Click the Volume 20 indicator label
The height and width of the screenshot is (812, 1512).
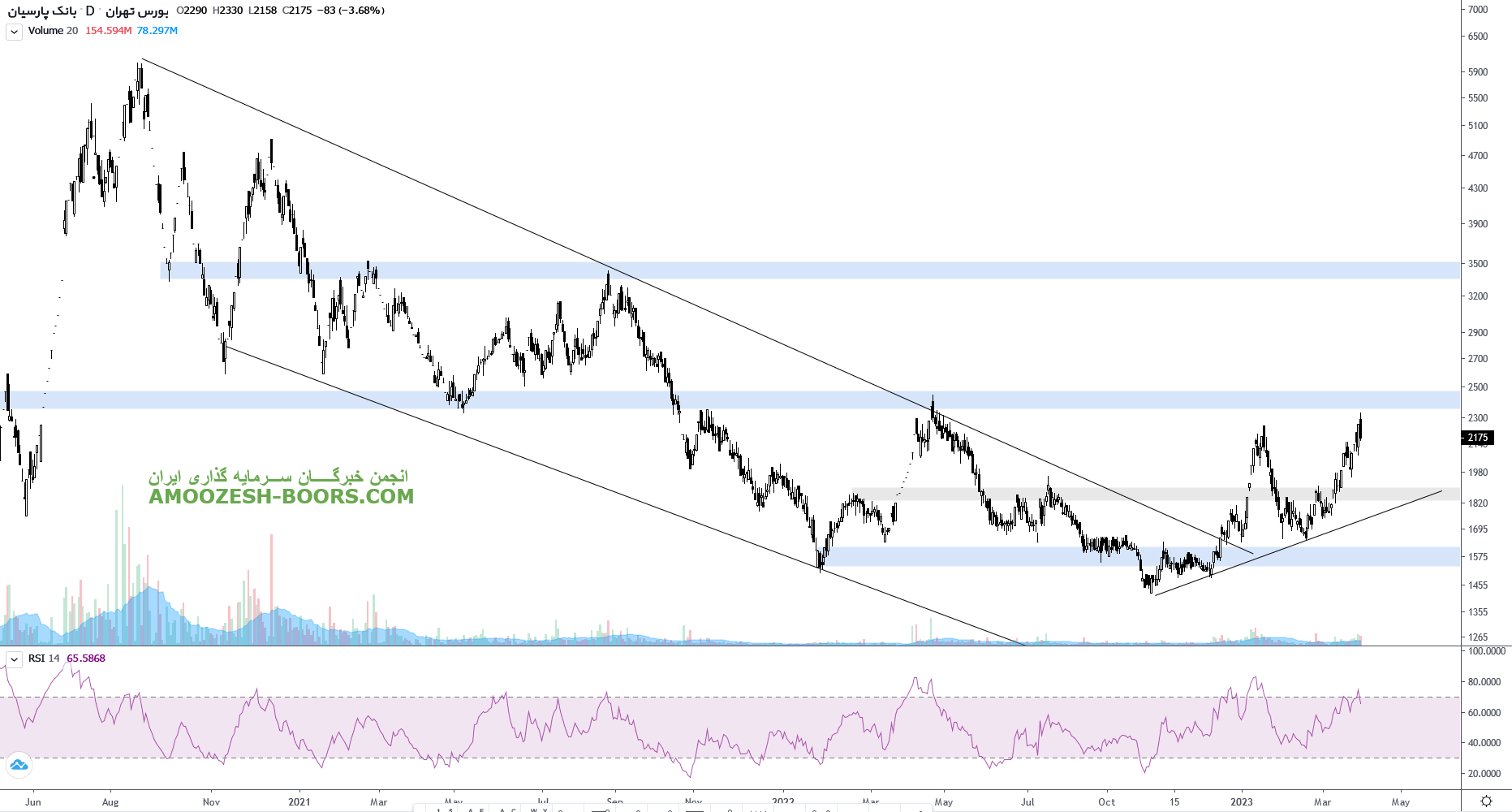(x=53, y=31)
